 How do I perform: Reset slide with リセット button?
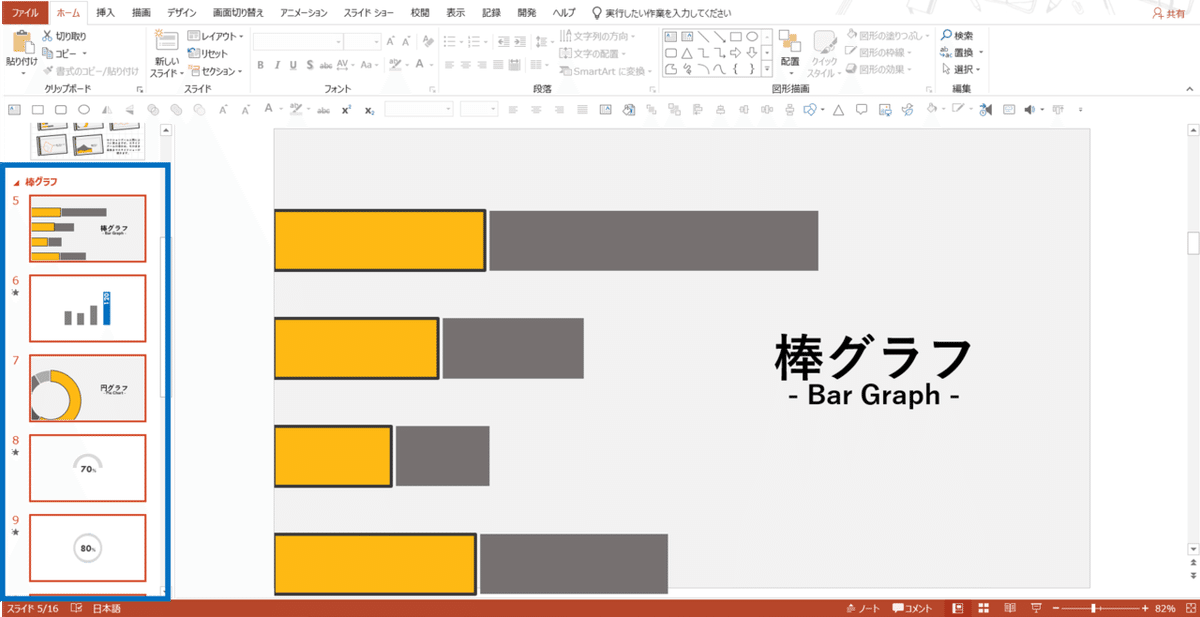(208, 53)
